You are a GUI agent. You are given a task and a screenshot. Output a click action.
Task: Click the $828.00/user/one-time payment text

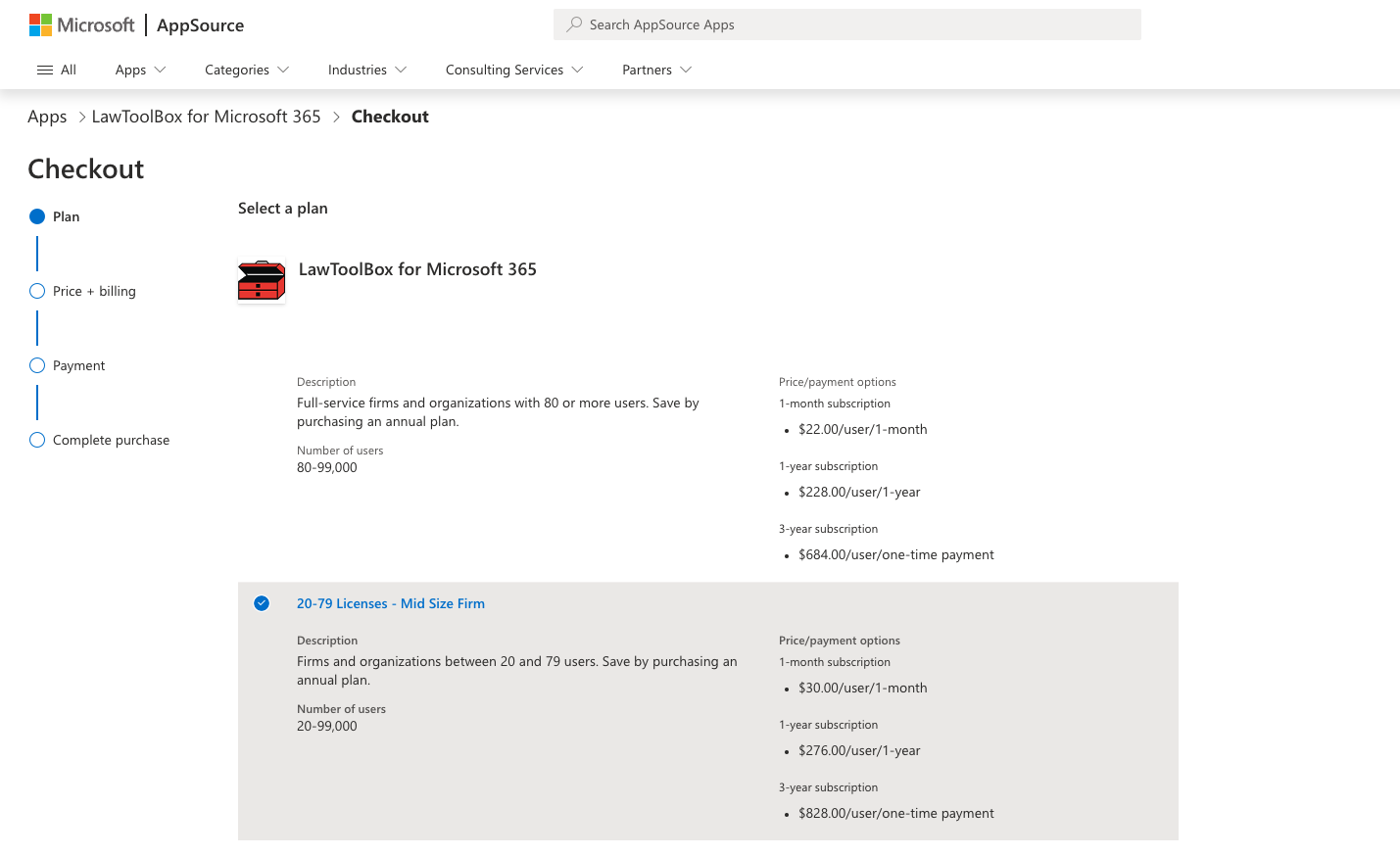[x=896, y=813]
